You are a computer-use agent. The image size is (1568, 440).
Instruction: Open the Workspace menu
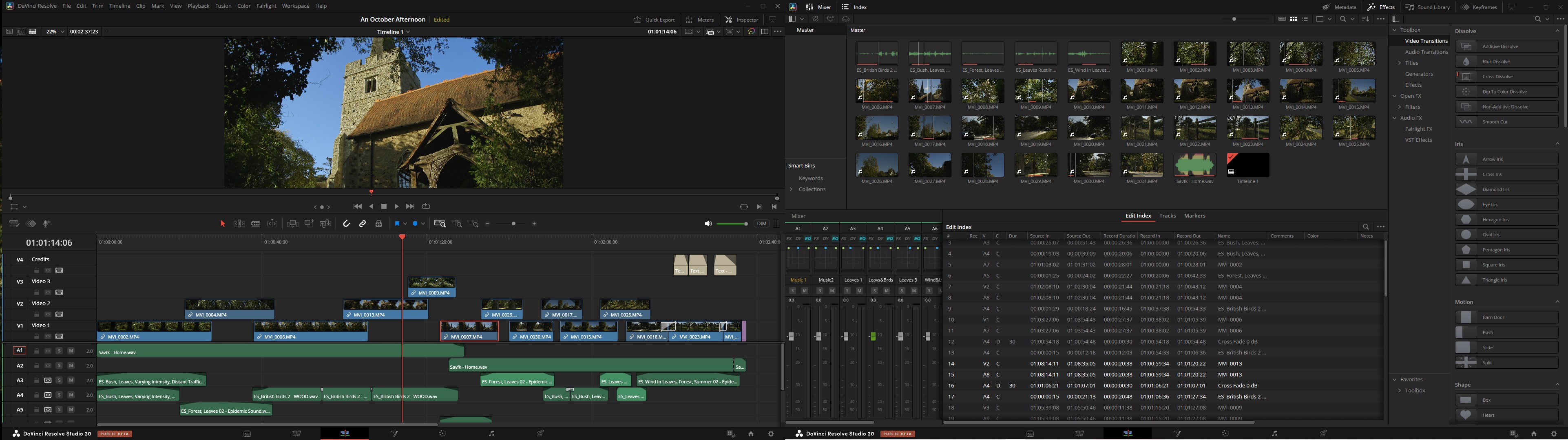tap(295, 6)
